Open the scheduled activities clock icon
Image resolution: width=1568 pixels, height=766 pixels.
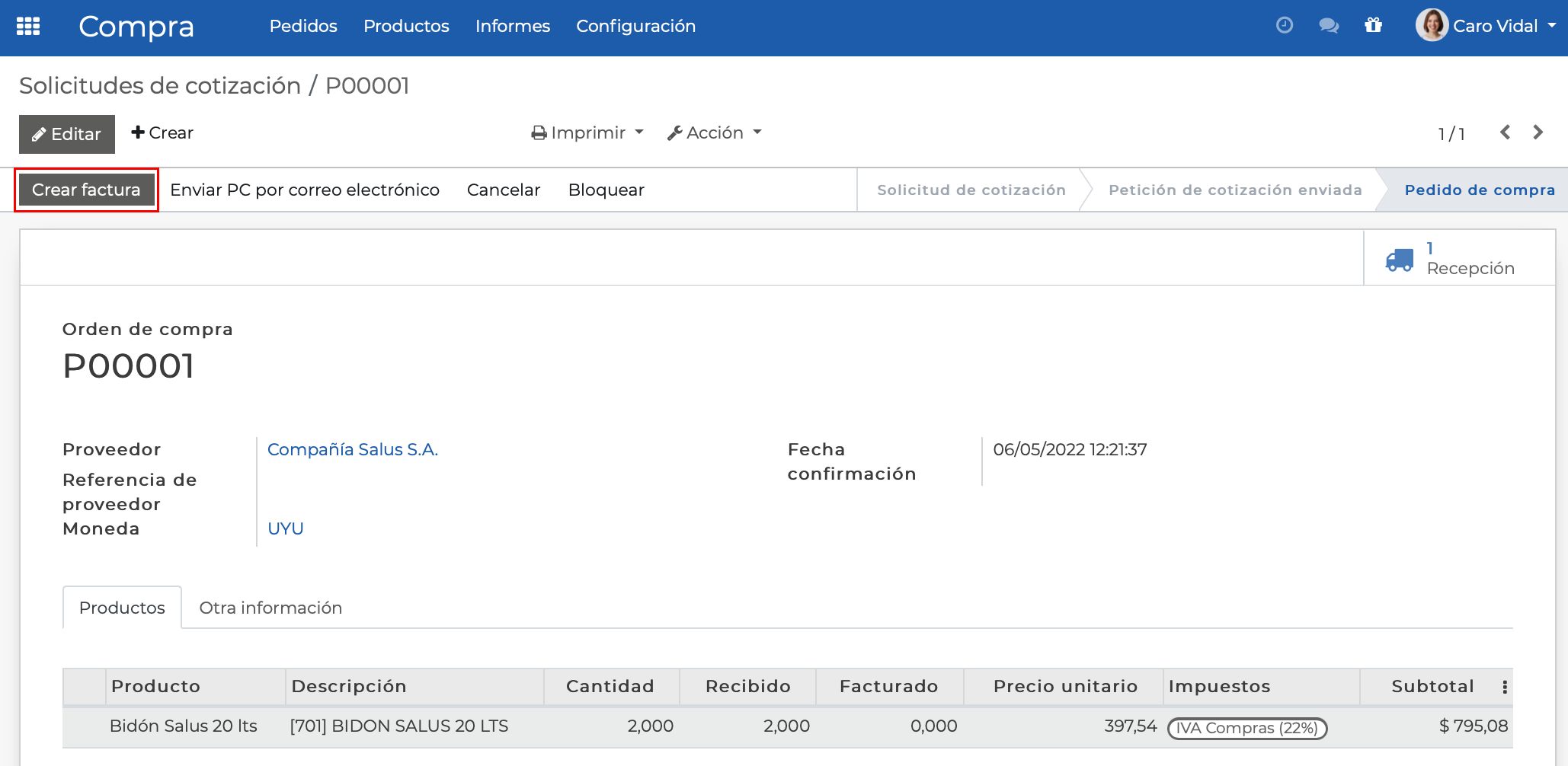point(1284,25)
